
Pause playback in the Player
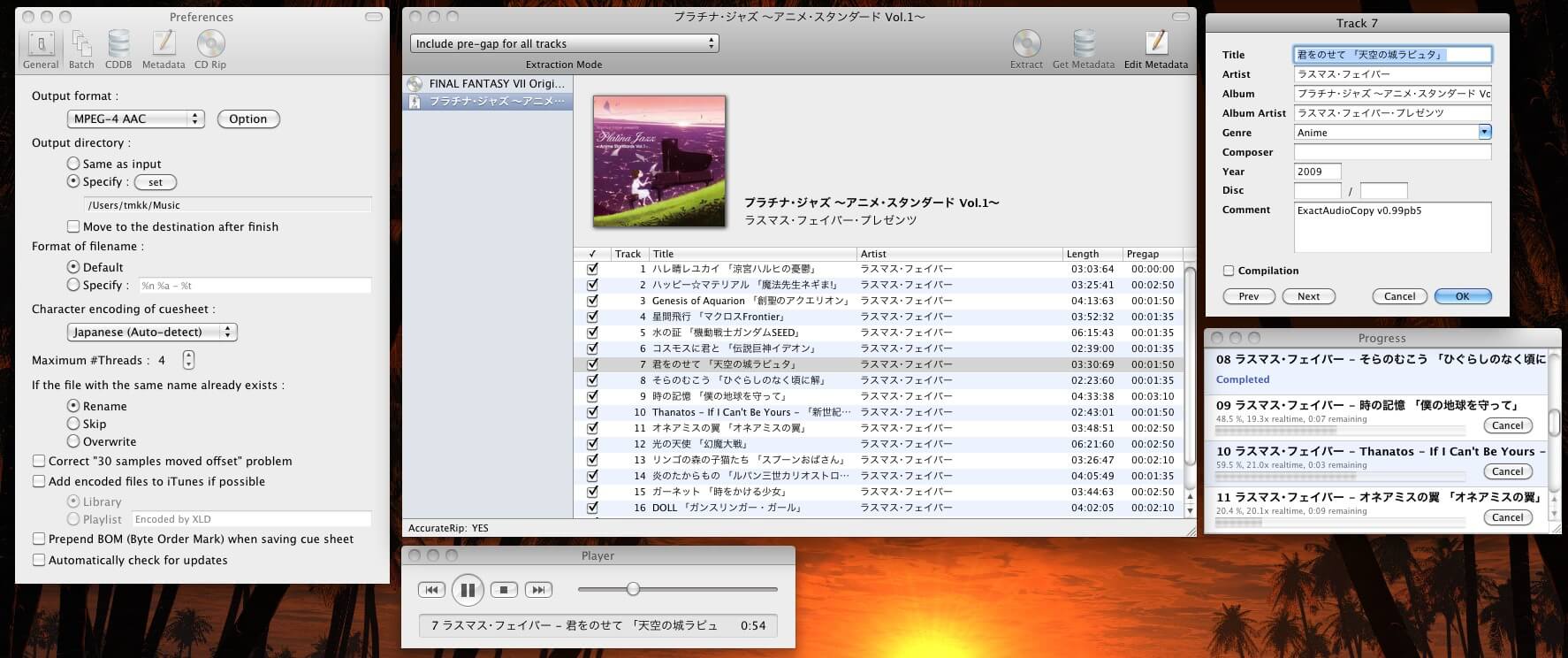pyautogui.click(x=468, y=590)
